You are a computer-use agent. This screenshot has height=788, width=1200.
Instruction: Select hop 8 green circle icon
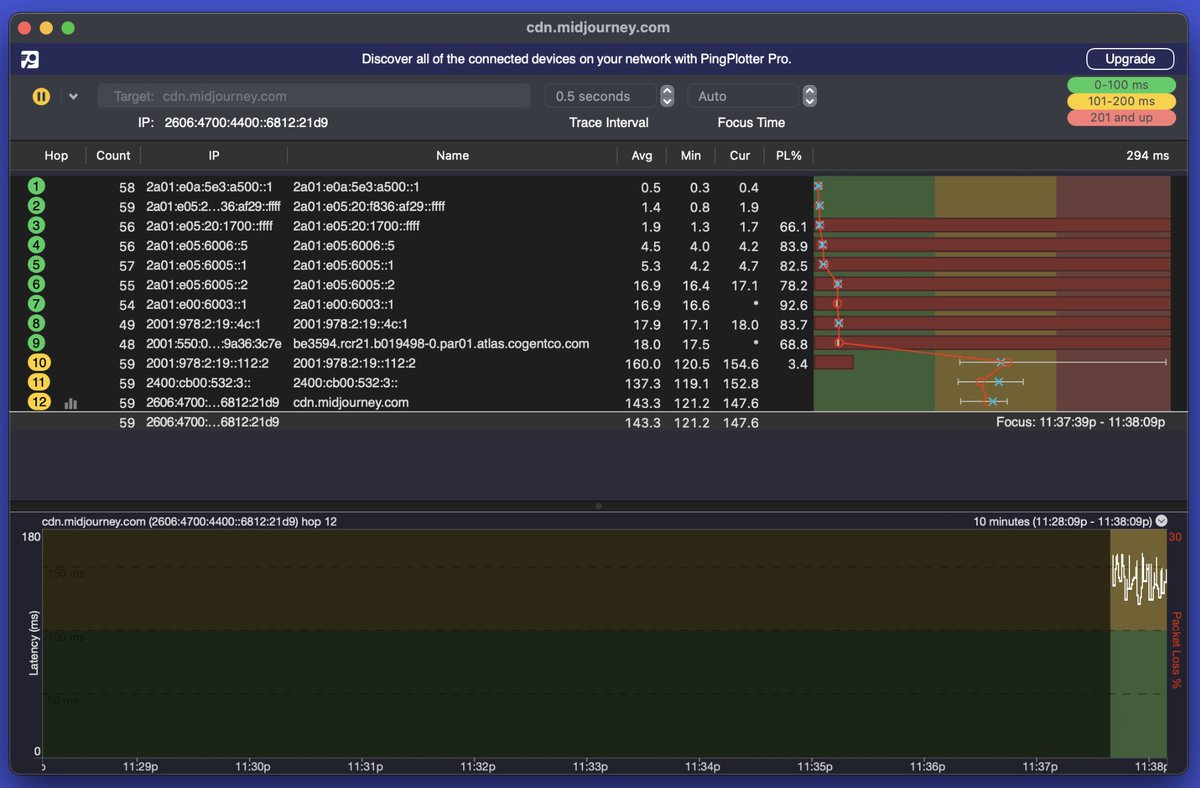[x=37, y=323]
